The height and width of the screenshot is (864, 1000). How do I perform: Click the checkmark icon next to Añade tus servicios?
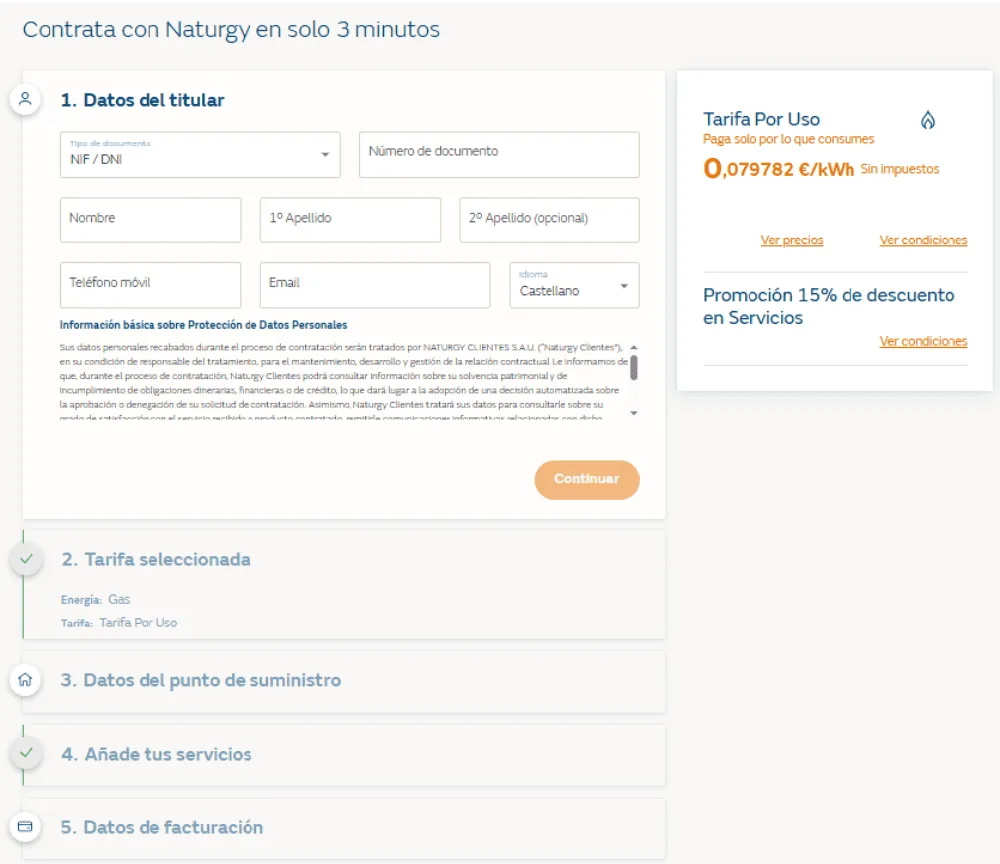26,753
